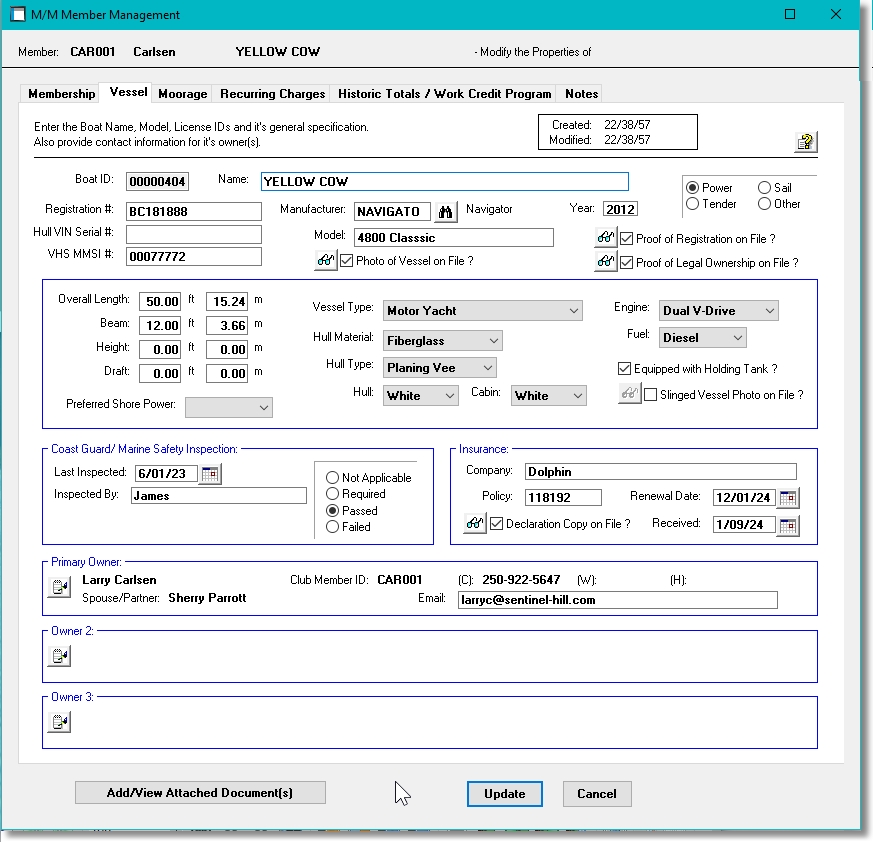Open calendar picker for Last Inspected date

click(211, 474)
